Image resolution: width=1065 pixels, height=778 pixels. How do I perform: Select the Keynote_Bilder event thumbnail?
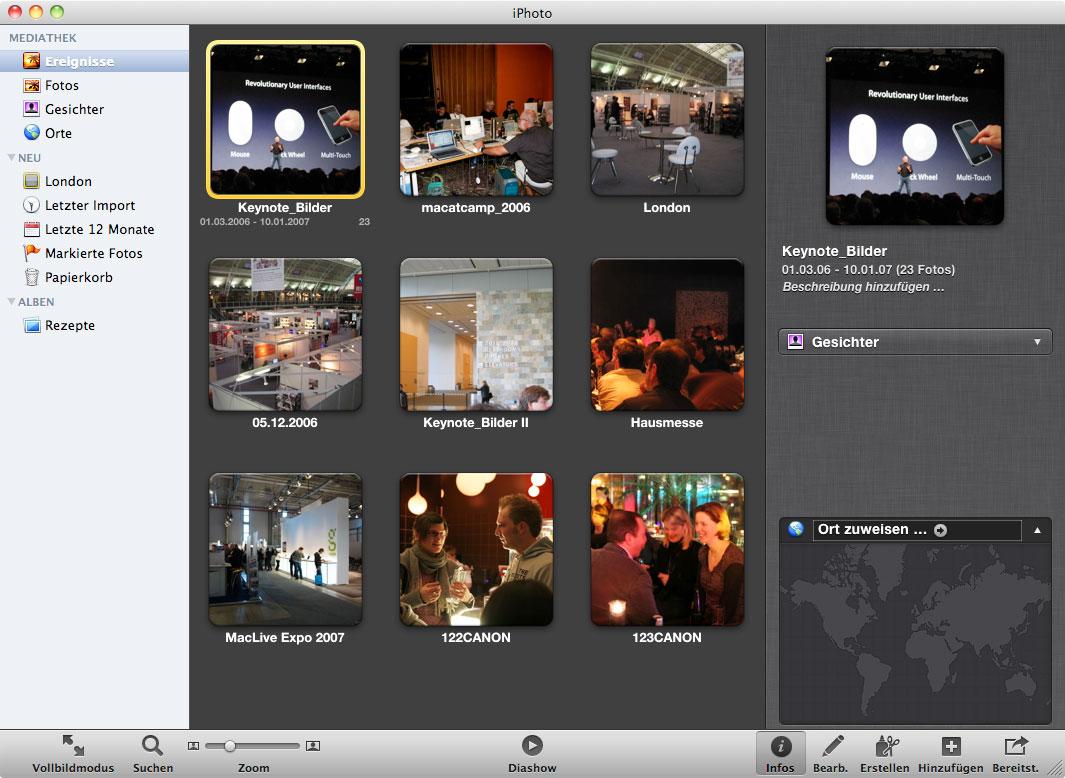tap(285, 120)
